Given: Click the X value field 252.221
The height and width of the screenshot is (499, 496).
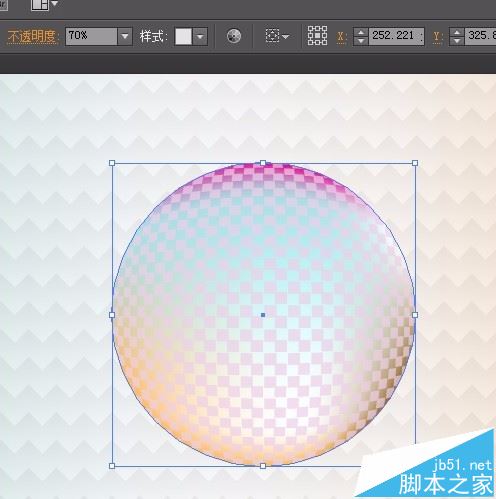Looking at the screenshot, I should tap(396, 36).
